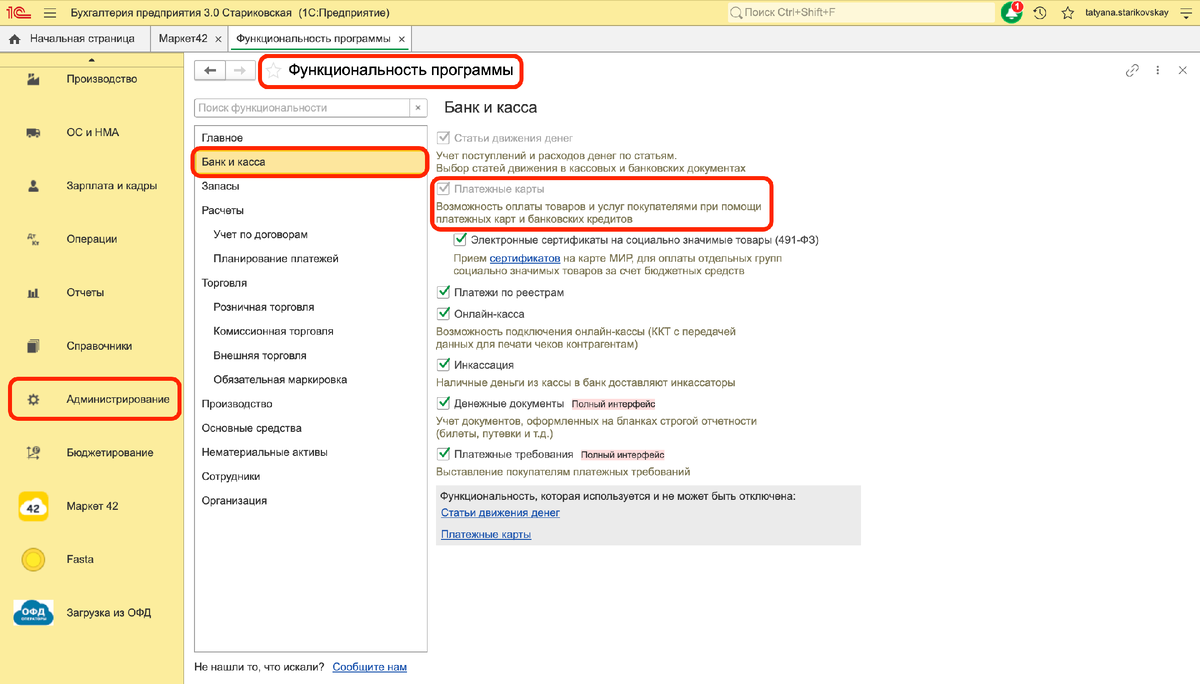Click the Производство factory icon
Image resolution: width=1200 pixels, height=684 pixels.
click(x=33, y=79)
